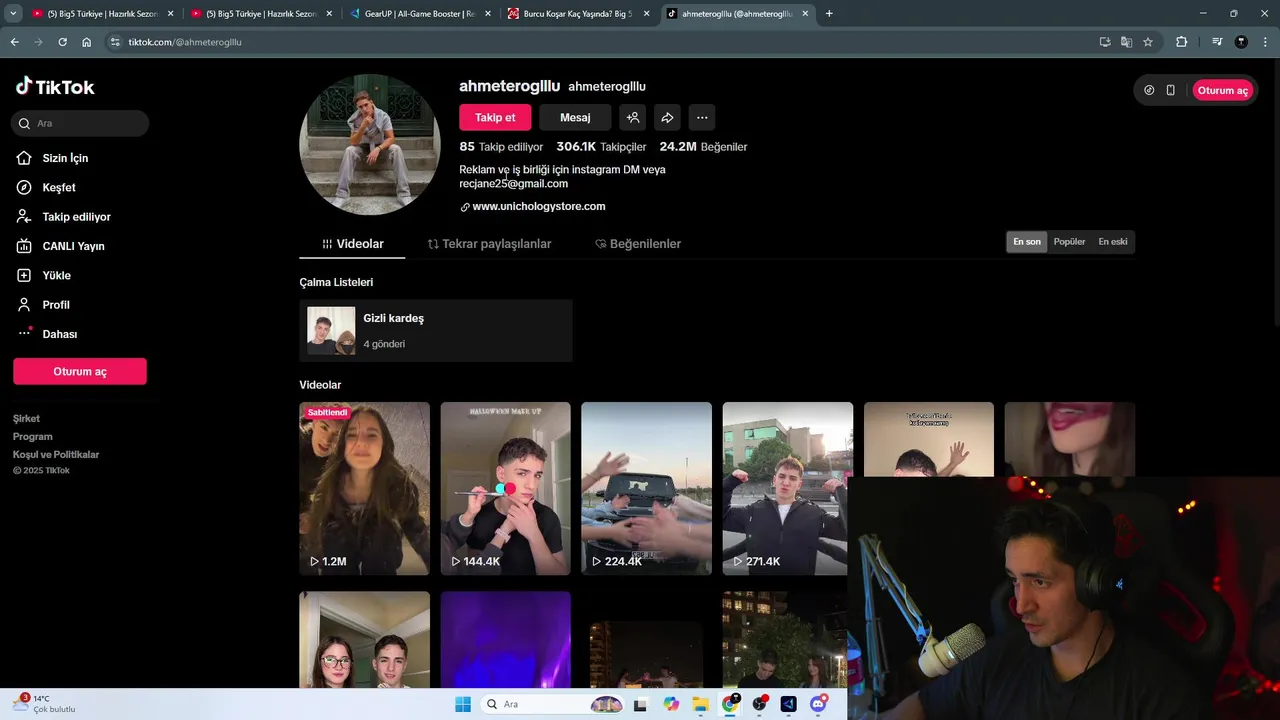Viewport: 1280px width, 720px height.
Task: Click the browser reload icon
Action: 62,42
